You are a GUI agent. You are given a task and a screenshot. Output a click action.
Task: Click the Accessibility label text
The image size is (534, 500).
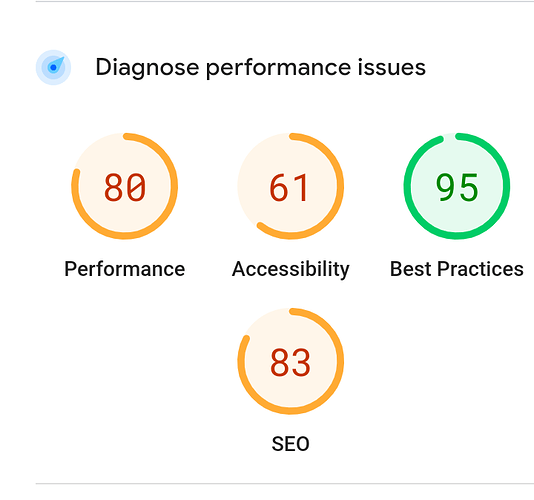pyautogui.click(x=290, y=269)
